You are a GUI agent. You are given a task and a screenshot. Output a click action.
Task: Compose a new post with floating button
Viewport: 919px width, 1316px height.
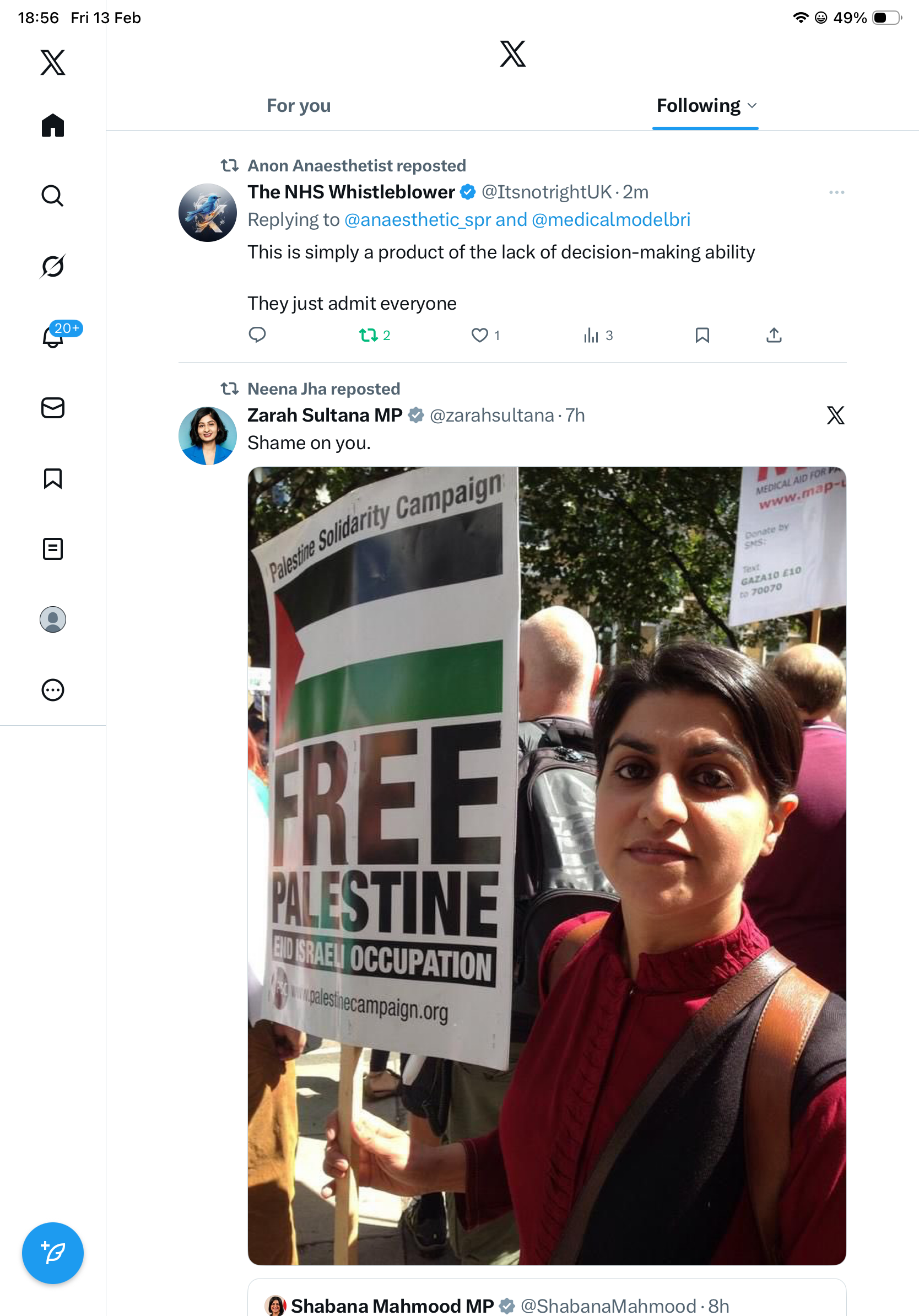click(x=53, y=1253)
